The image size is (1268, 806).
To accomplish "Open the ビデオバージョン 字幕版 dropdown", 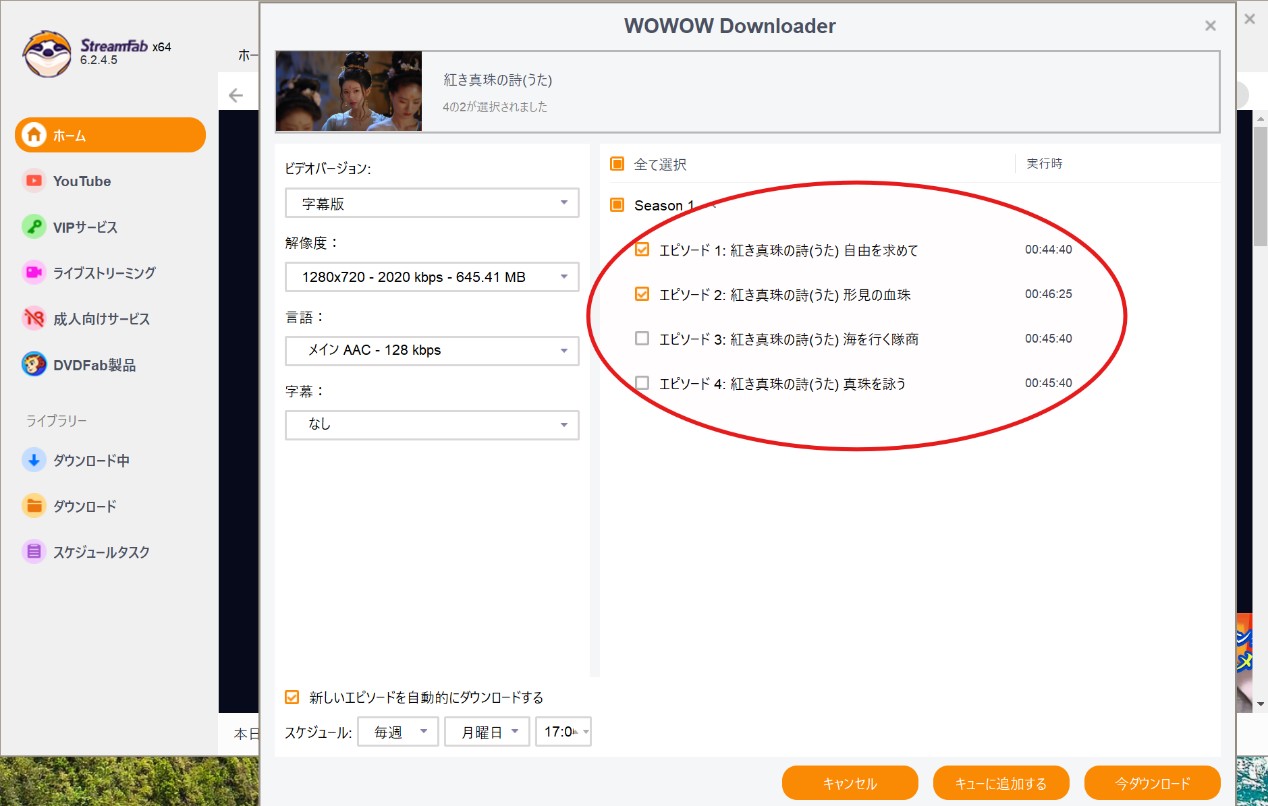I will 432,203.
